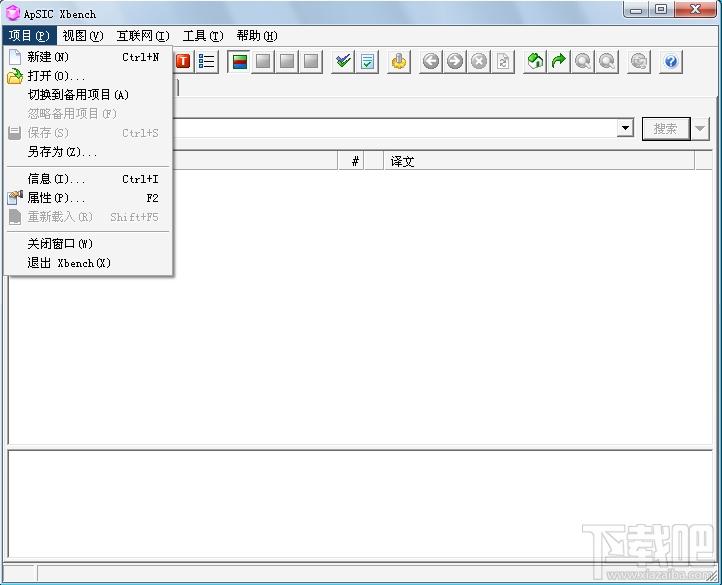Viewport: 722px width, 585px height.
Task: Click the gray stop X icon
Action: pyautogui.click(x=479, y=61)
